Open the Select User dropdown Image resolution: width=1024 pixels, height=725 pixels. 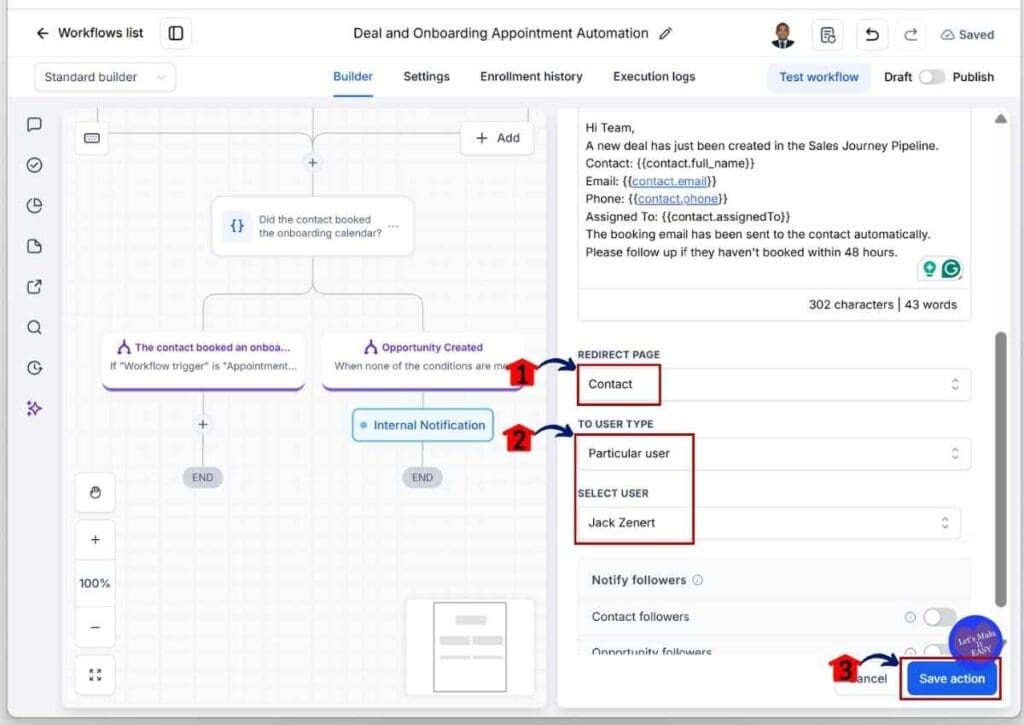[769, 523]
